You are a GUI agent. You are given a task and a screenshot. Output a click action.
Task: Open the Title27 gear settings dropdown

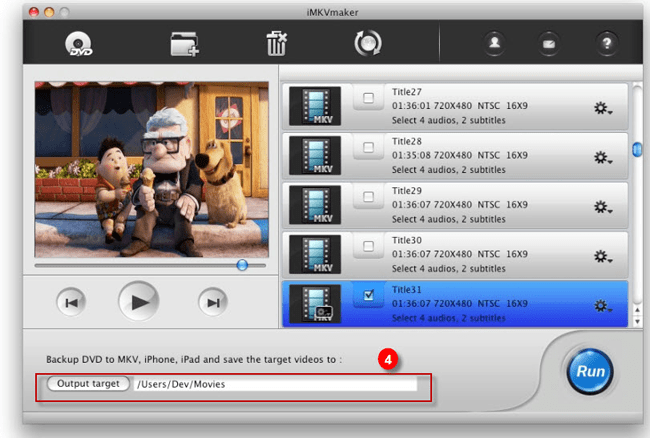click(603, 108)
